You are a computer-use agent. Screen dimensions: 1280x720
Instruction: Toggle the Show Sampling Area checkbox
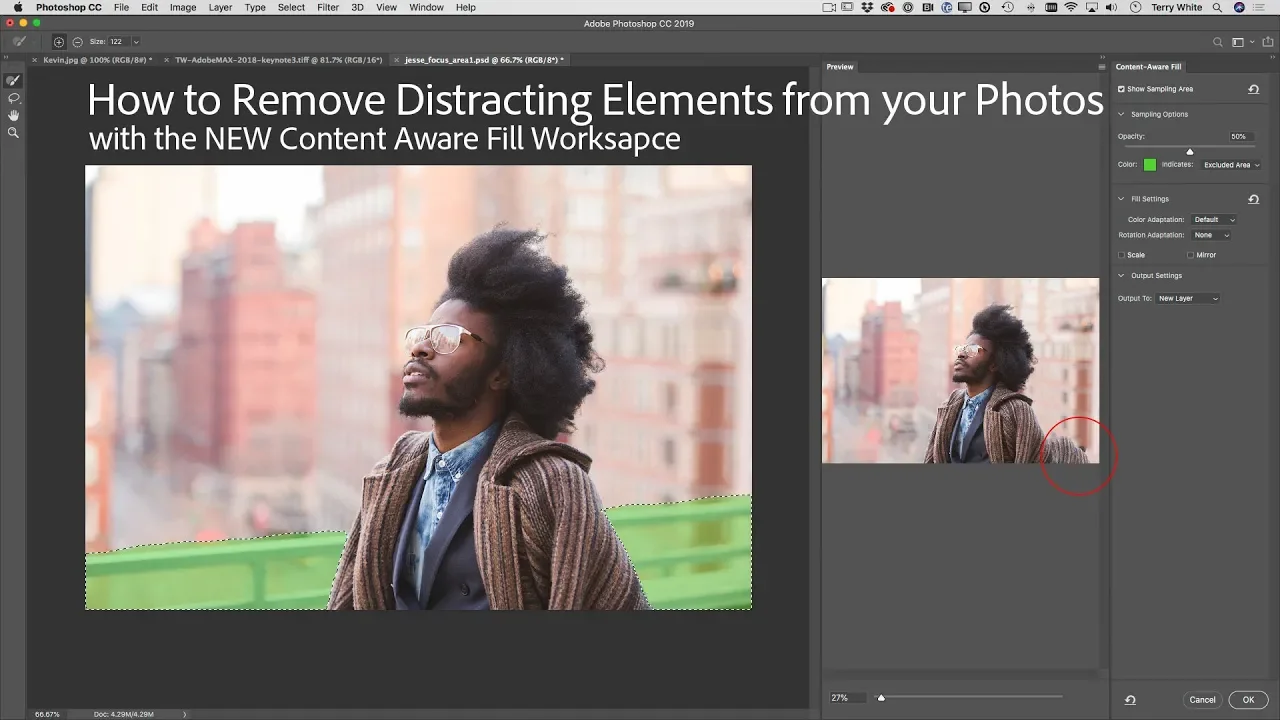(1122, 89)
